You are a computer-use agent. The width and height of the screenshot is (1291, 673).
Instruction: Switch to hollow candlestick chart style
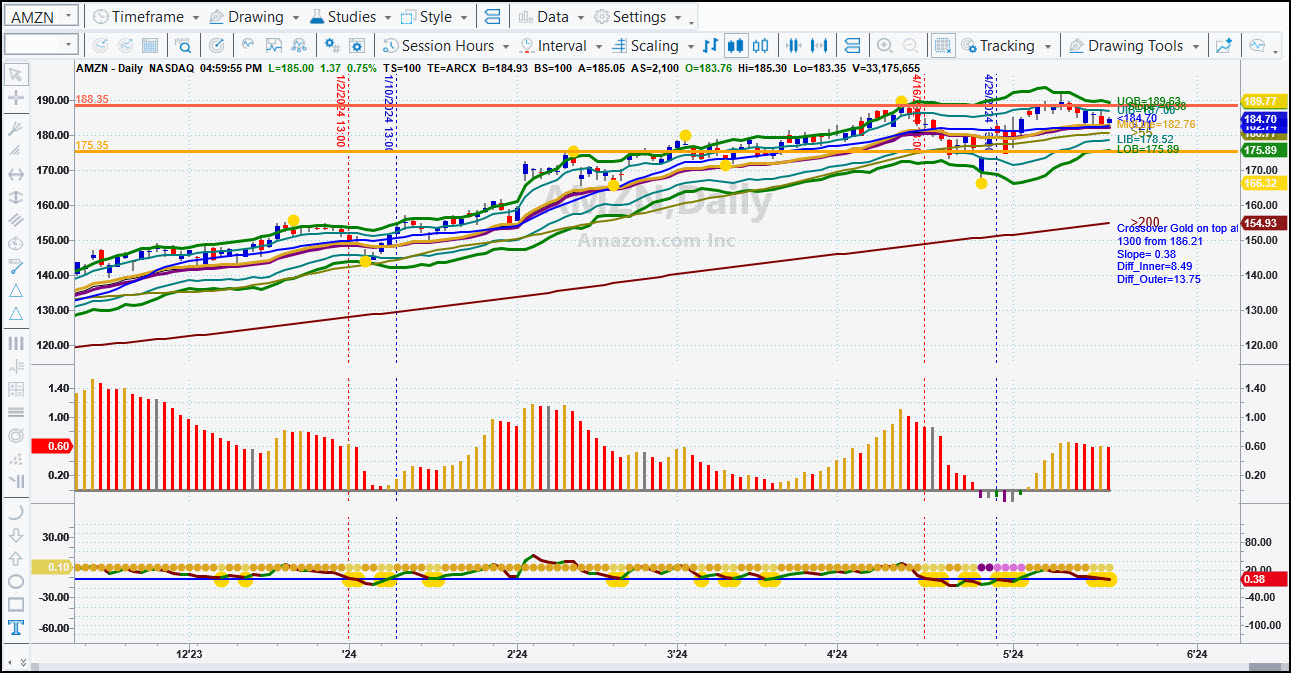[761, 45]
